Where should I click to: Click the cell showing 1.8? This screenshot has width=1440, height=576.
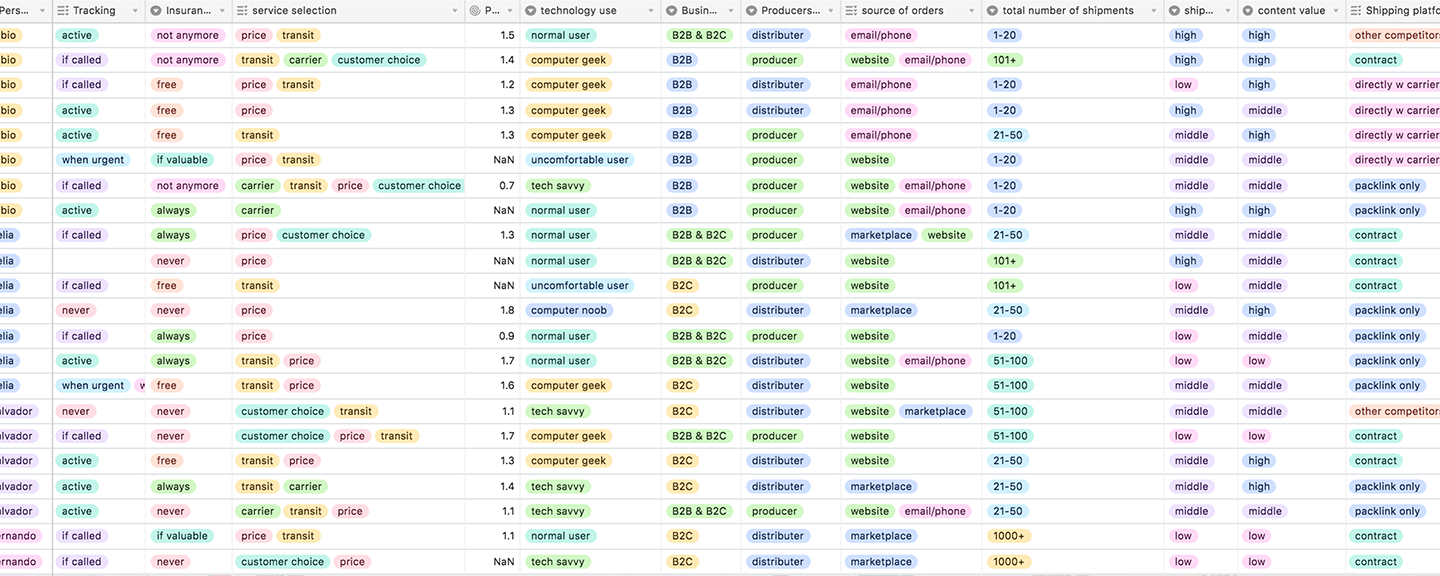pos(492,311)
